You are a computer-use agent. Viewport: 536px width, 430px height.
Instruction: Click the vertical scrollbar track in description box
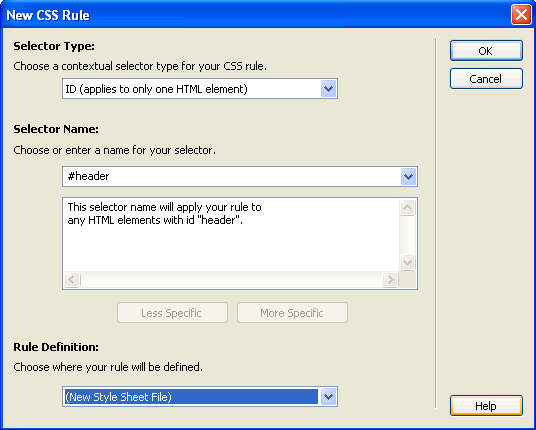point(407,235)
